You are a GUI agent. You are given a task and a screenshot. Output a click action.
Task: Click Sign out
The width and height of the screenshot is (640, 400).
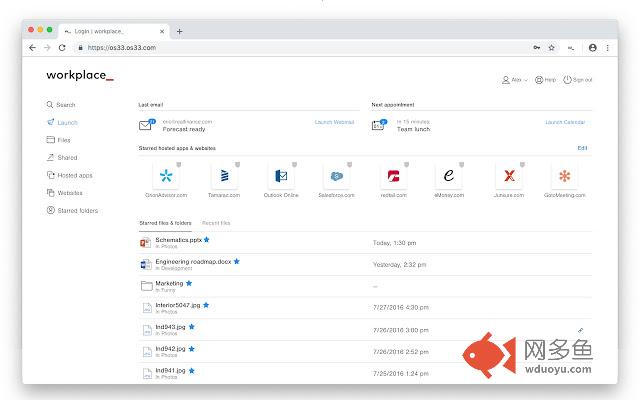pos(578,80)
